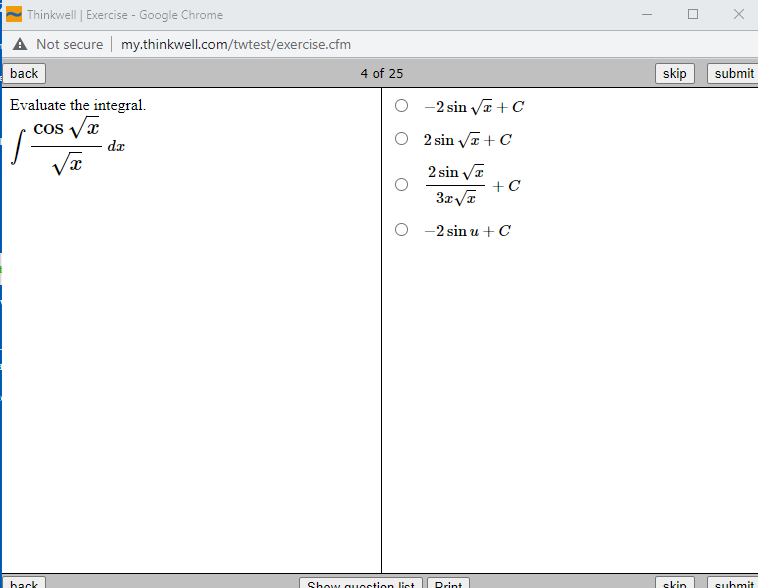
Task: Click the '4 of 25' question counter
Action: click(x=381, y=74)
